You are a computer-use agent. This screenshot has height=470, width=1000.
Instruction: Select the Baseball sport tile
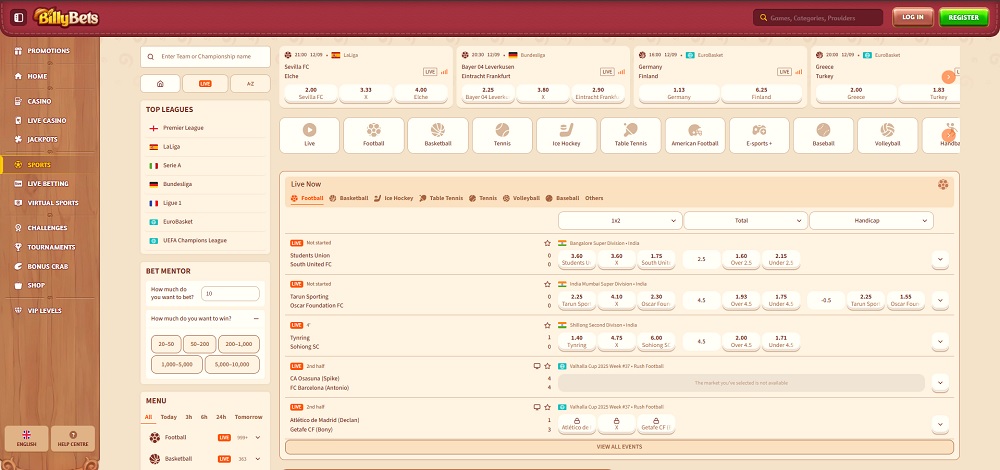coord(823,135)
